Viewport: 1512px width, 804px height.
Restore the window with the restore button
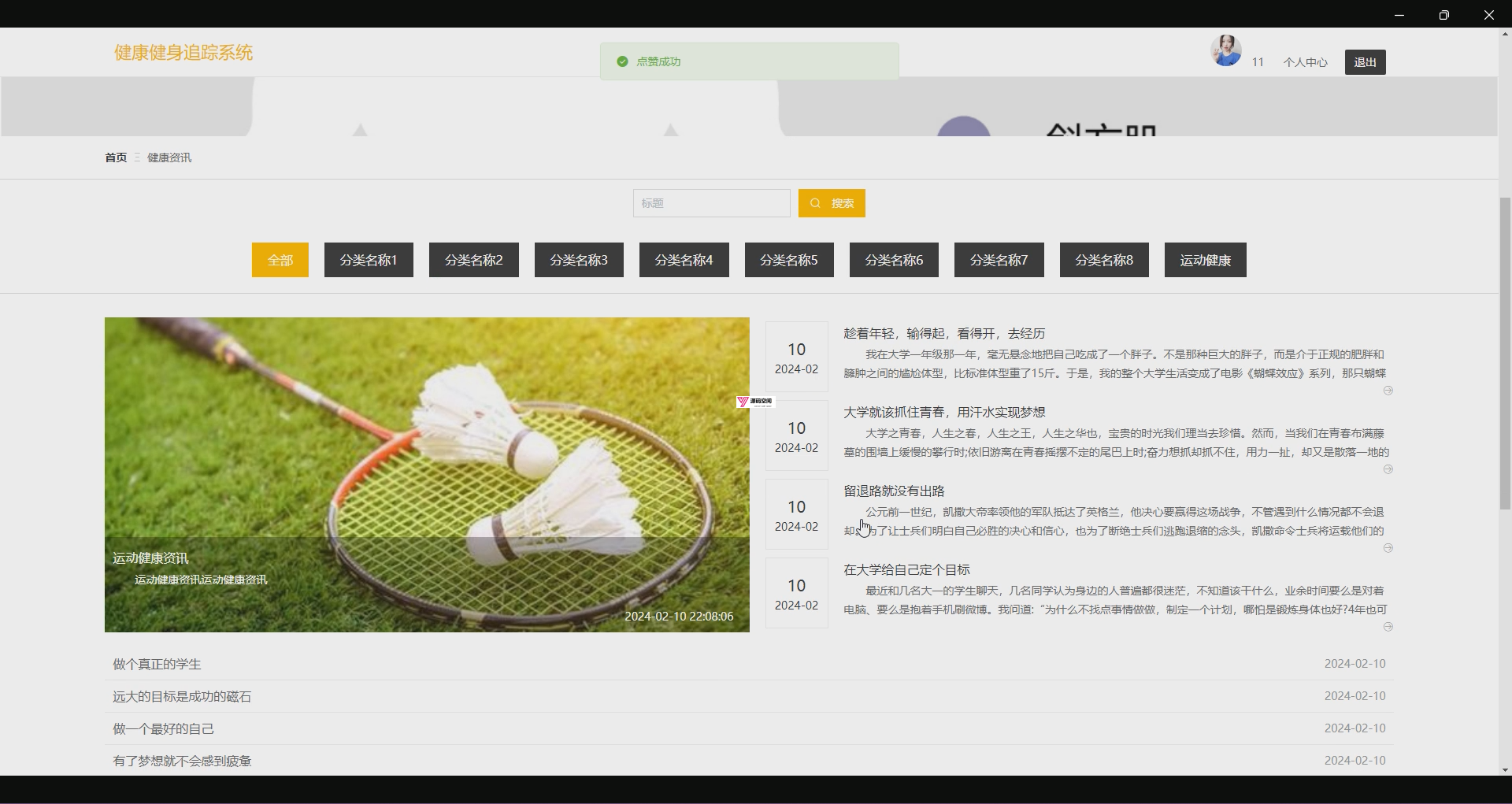pyautogui.click(x=1443, y=15)
